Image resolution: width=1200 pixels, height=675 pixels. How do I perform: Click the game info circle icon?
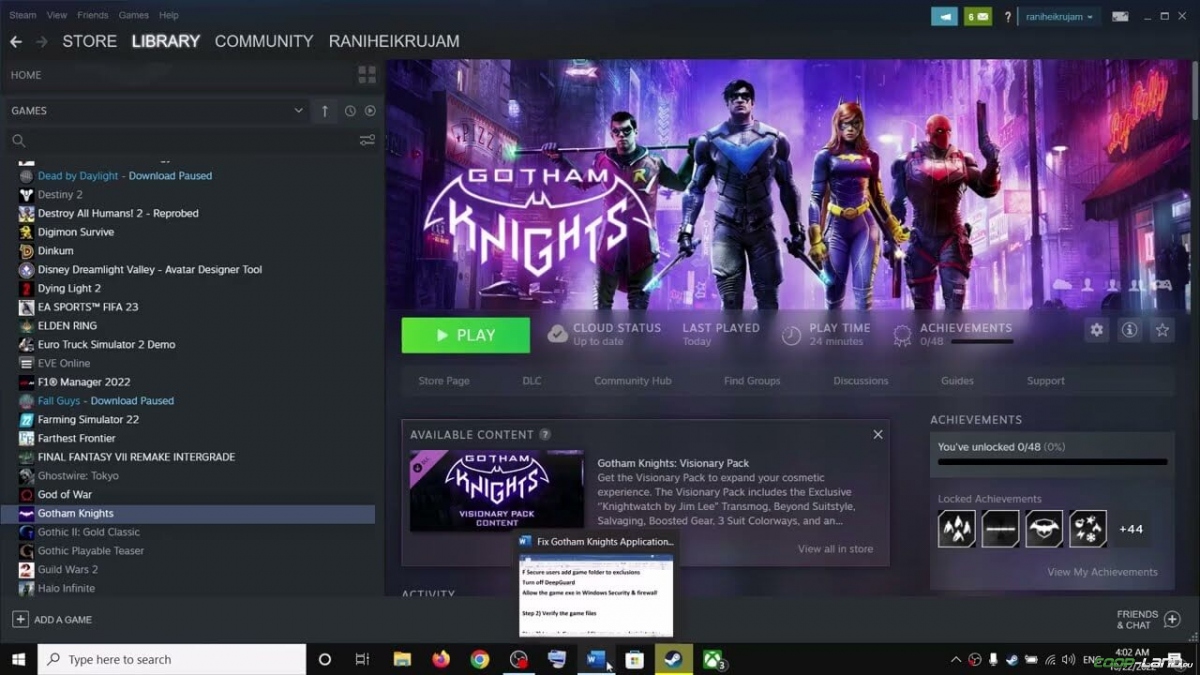coord(1130,330)
